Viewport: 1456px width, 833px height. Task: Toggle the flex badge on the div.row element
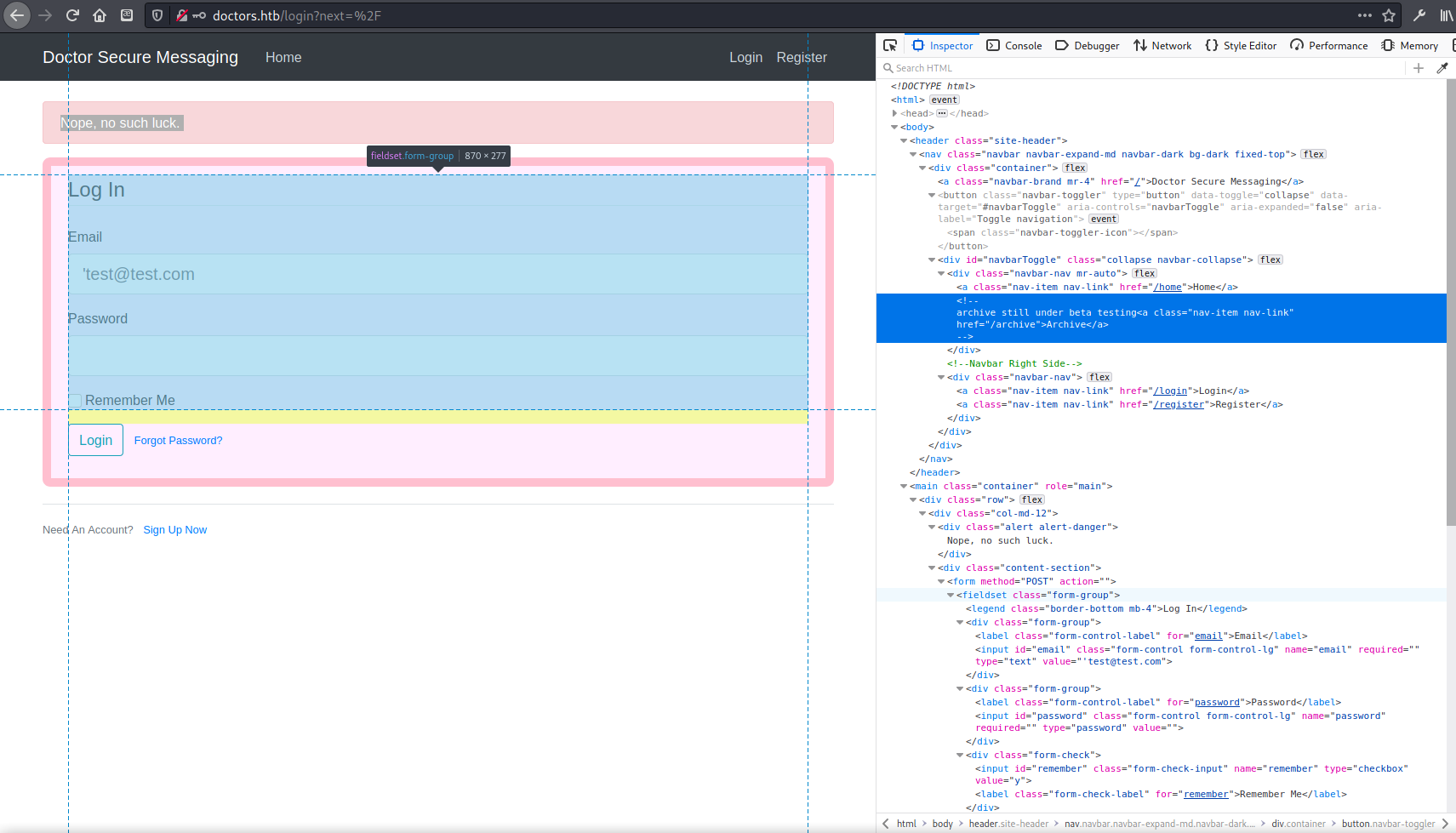point(1031,500)
